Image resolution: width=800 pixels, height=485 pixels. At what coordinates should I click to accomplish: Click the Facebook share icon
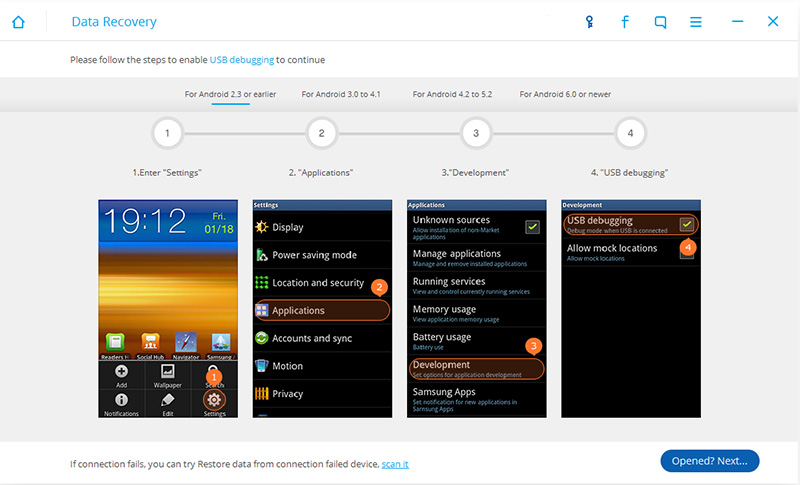[625, 22]
